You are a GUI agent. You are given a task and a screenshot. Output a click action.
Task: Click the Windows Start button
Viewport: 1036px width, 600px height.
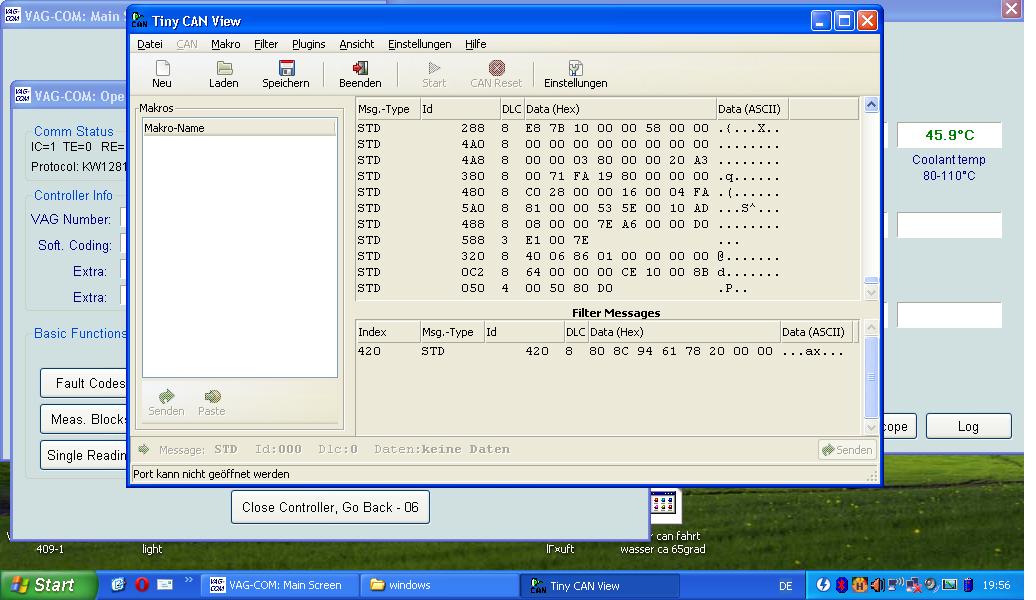click(x=47, y=585)
